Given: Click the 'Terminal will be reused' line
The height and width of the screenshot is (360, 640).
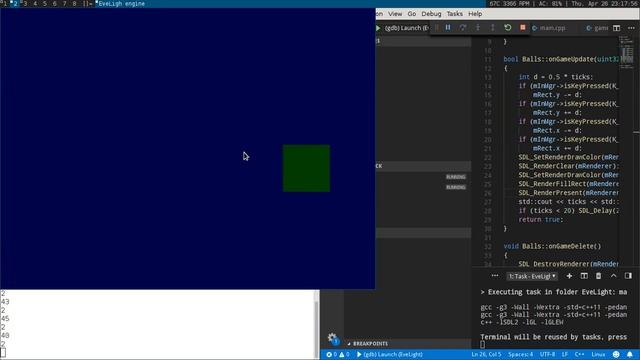Looking at the screenshot, I should pyautogui.click(x=553, y=337).
